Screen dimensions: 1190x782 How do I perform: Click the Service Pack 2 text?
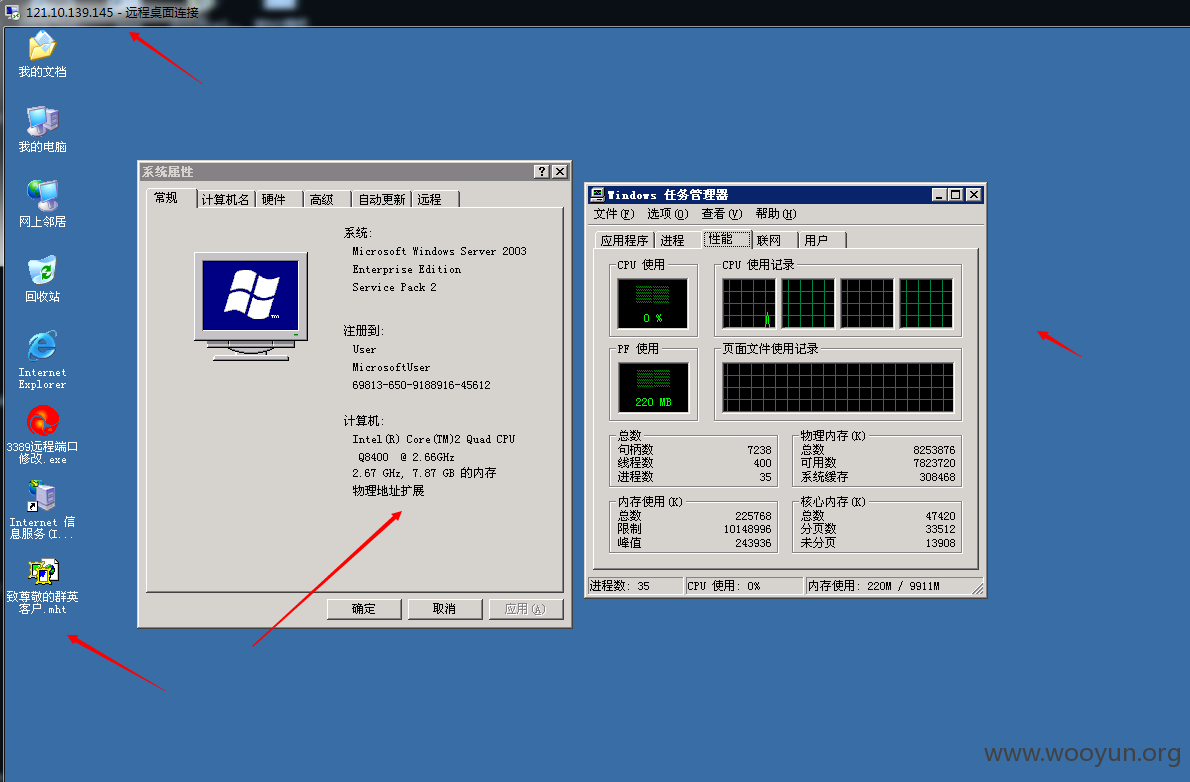click(395, 288)
